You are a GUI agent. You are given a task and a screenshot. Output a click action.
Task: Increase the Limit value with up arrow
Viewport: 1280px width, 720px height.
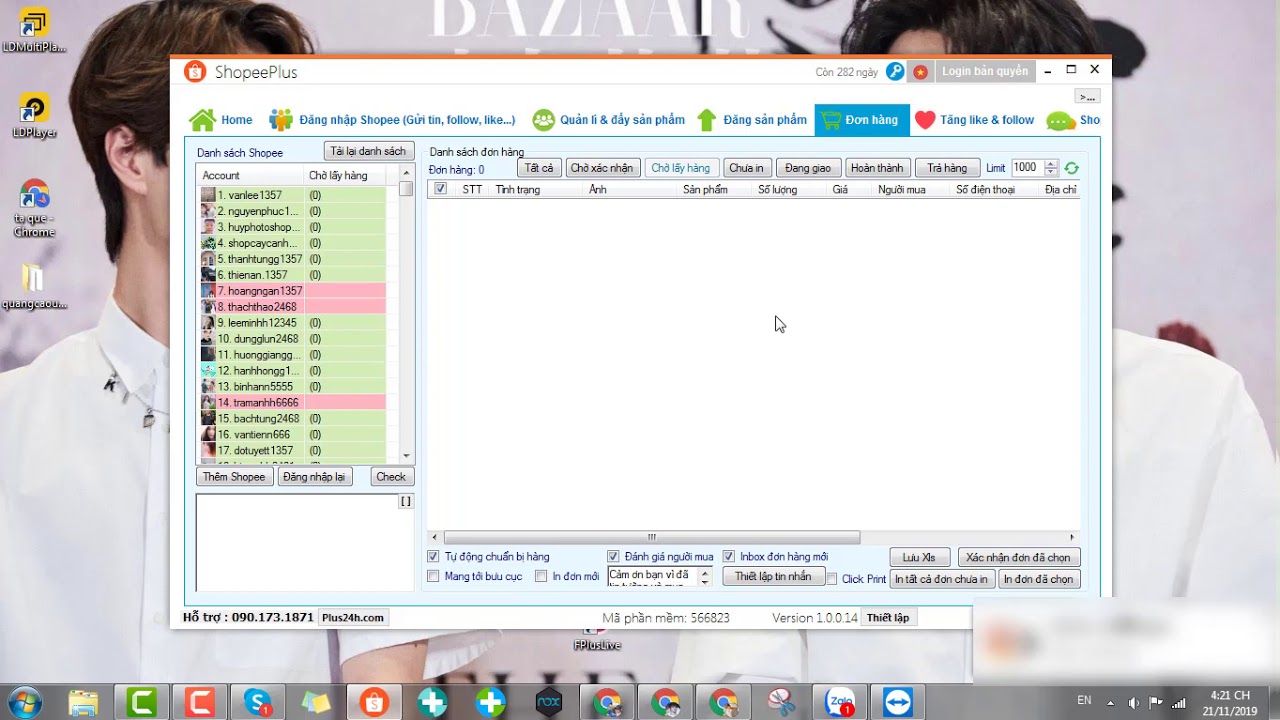coord(1050,164)
